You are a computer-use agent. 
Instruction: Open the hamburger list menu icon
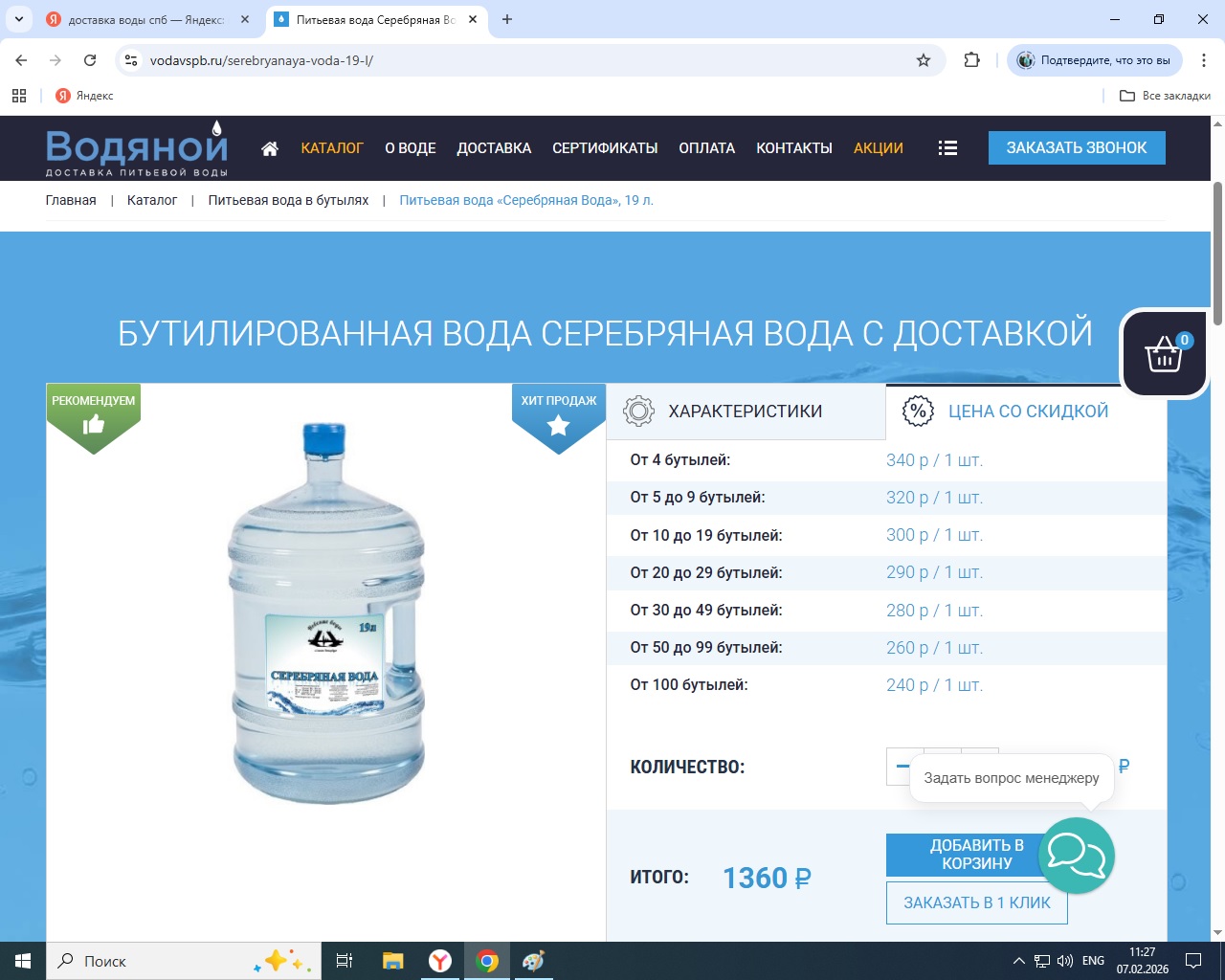[x=947, y=148]
